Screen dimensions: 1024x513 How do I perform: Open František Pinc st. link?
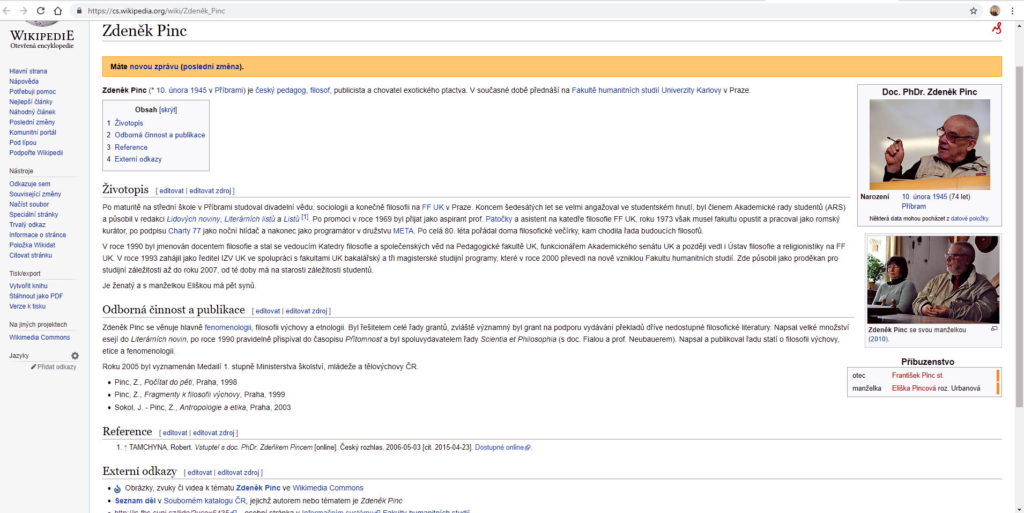click(x=918, y=375)
